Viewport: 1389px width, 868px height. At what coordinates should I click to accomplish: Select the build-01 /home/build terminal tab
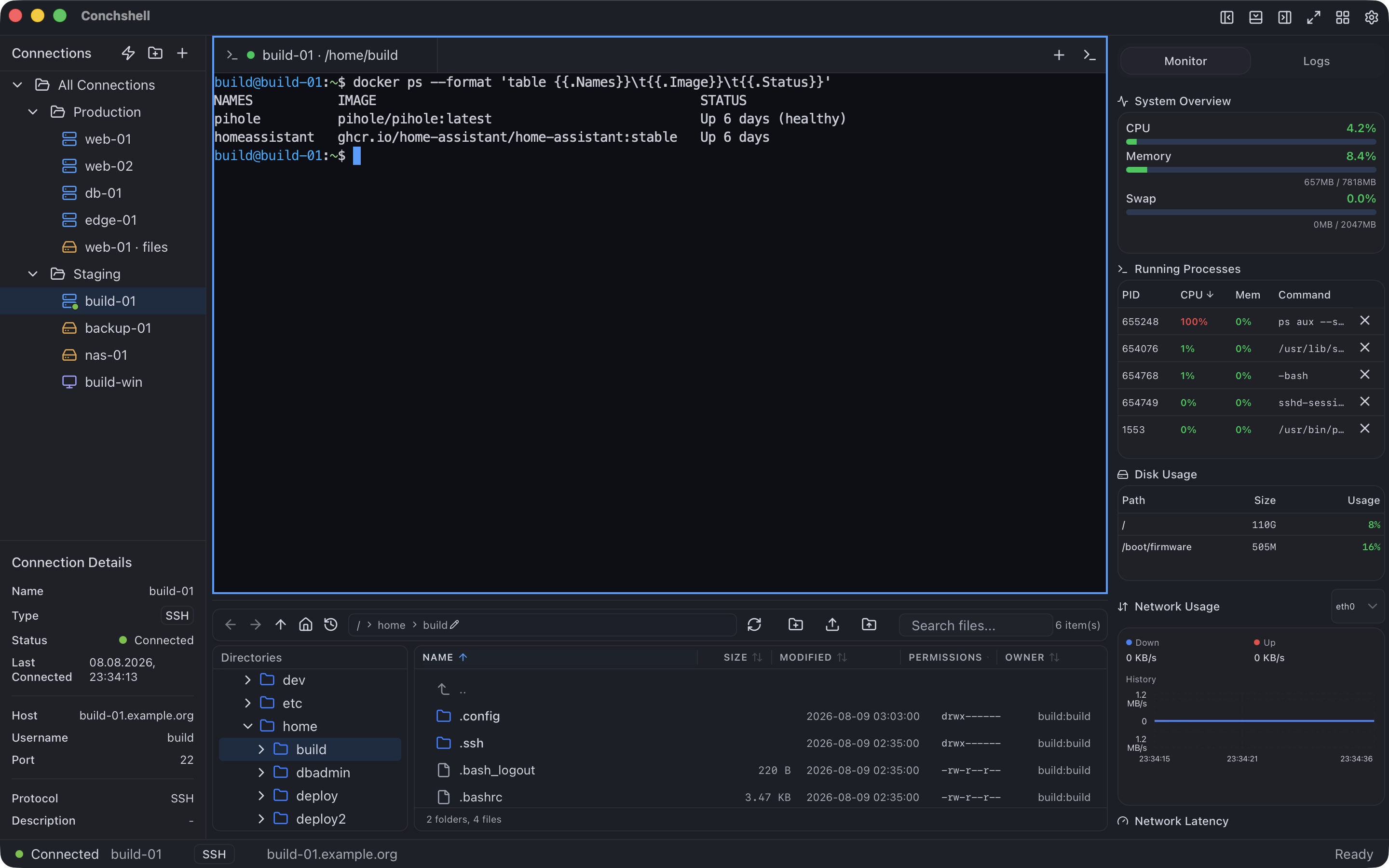point(326,55)
